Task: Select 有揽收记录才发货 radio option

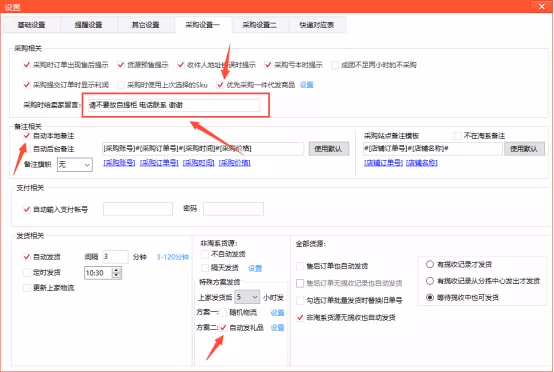Action: (430, 264)
